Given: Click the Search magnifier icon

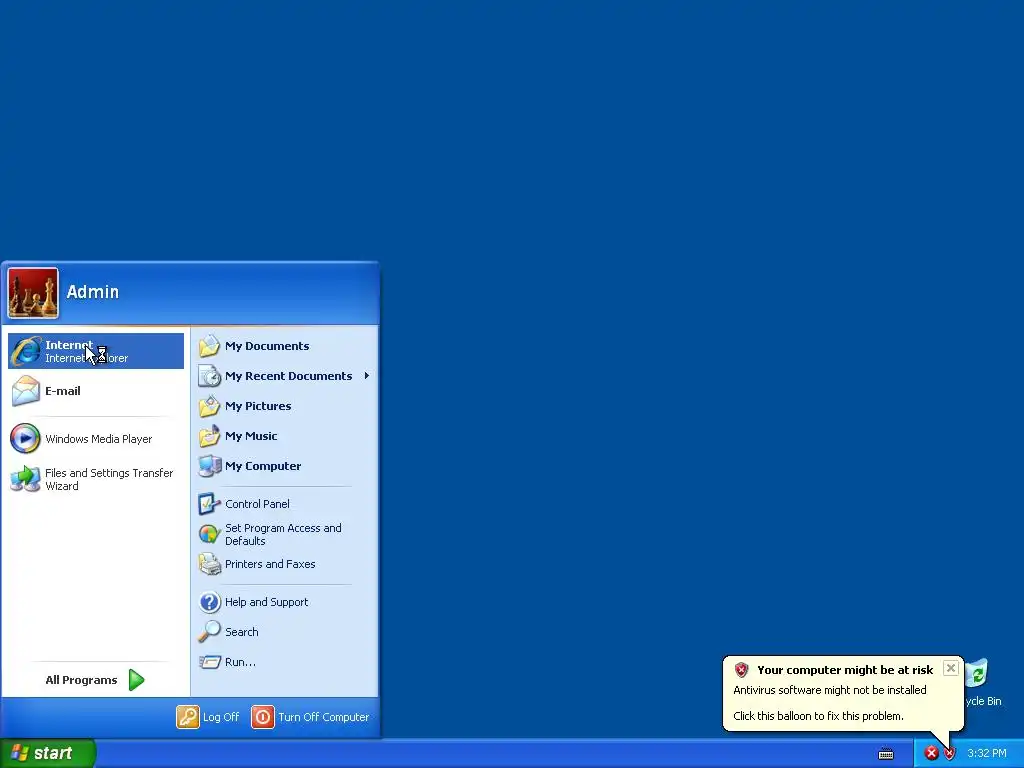Looking at the screenshot, I should point(210,632).
